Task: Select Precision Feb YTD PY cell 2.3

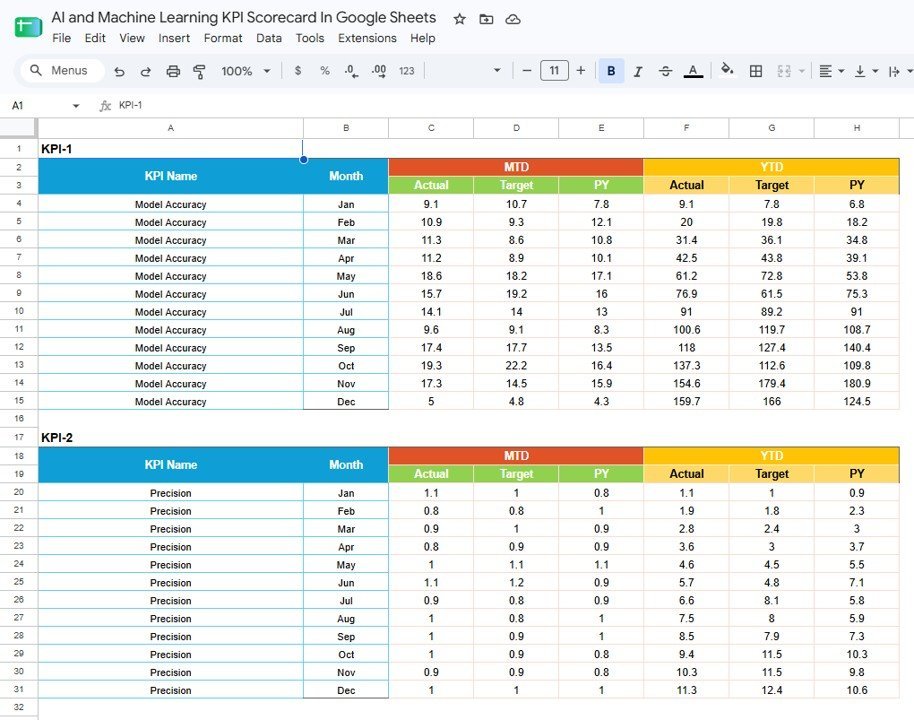Action: tap(856, 511)
